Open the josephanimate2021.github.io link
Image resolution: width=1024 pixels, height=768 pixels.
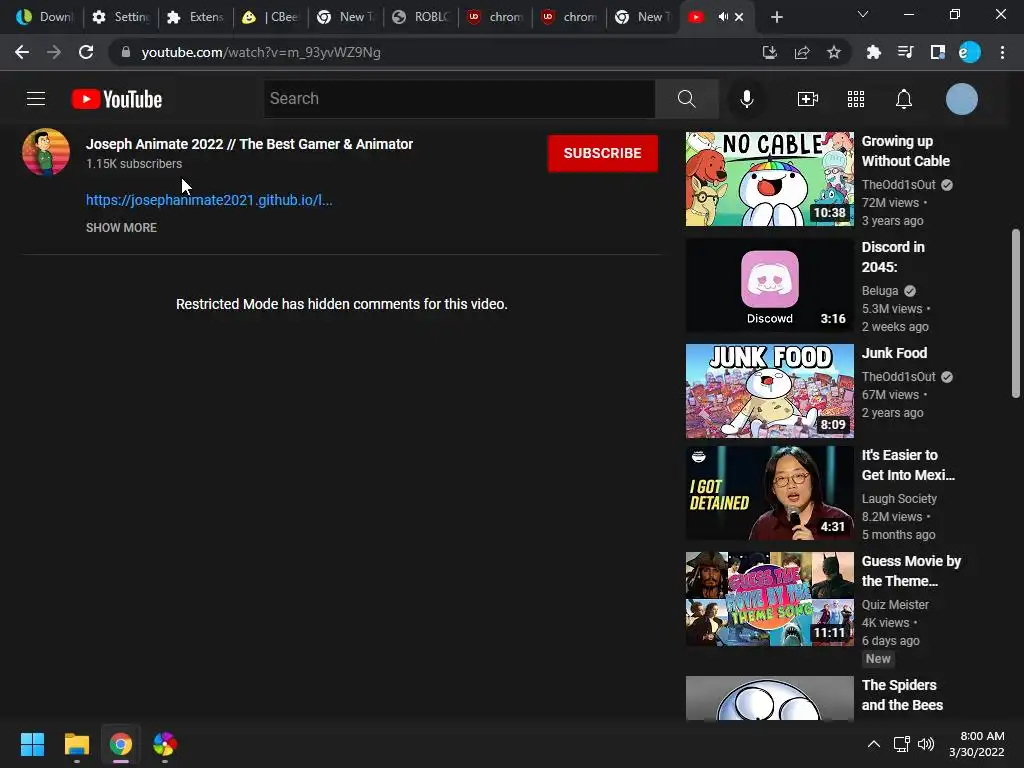pyautogui.click(x=209, y=200)
